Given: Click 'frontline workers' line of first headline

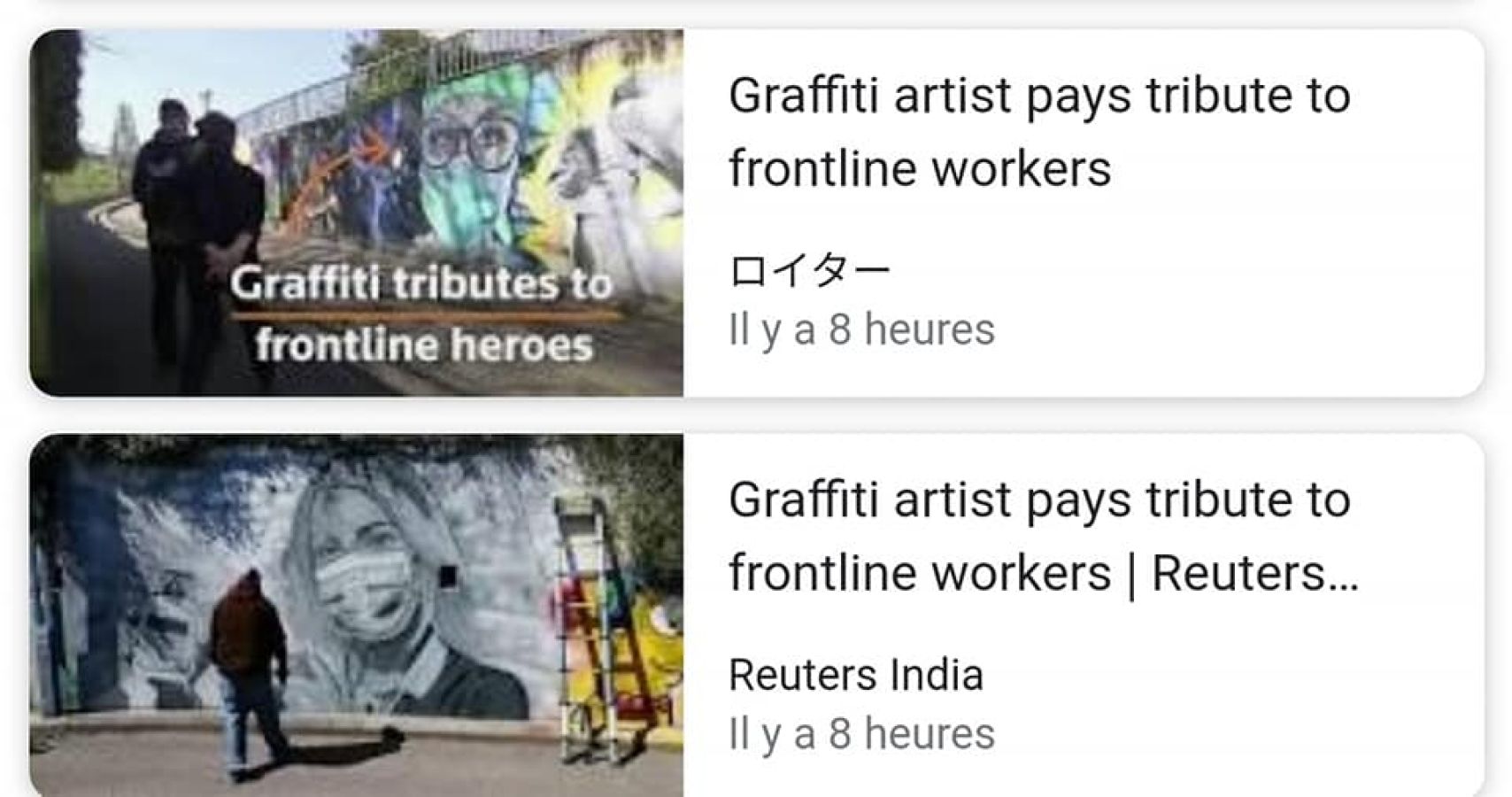Looking at the screenshot, I should (x=920, y=168).
